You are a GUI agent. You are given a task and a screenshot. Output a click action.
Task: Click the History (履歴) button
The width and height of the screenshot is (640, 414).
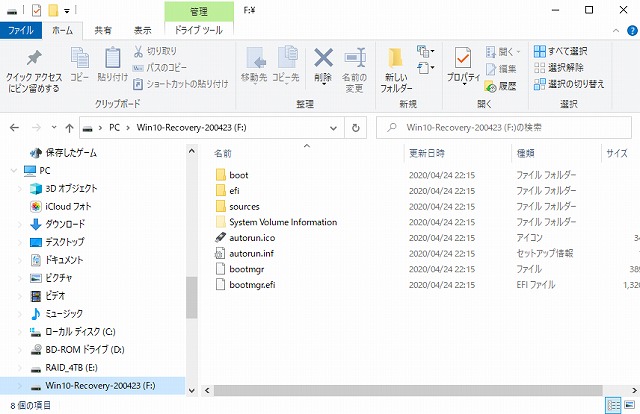(501, 86)
